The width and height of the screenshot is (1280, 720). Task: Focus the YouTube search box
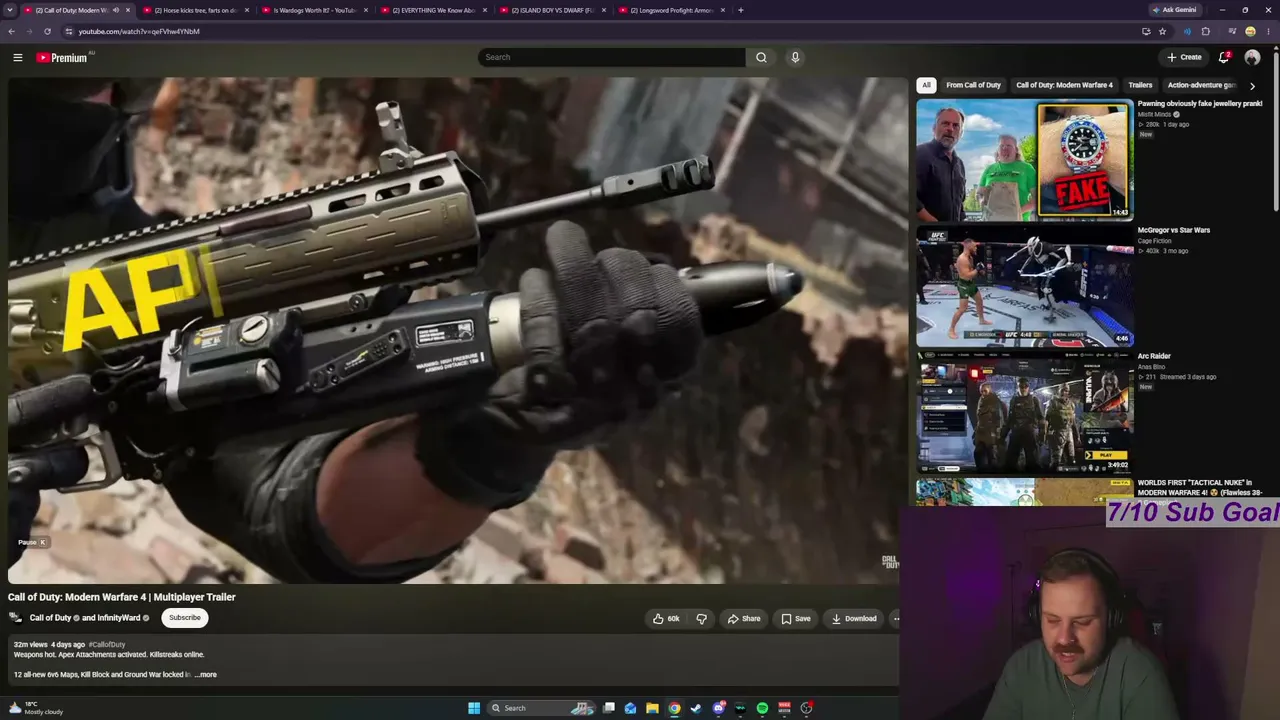611,57
